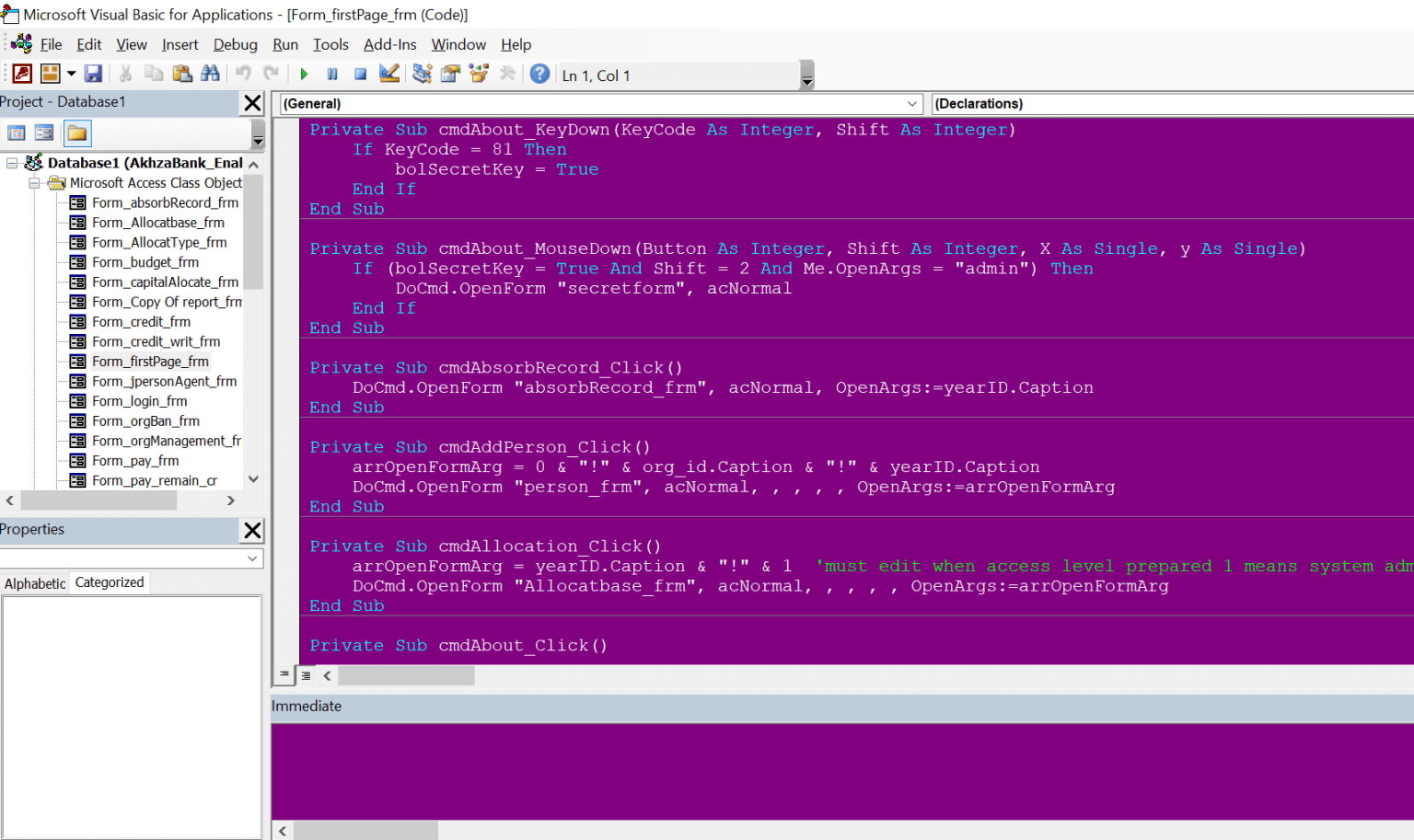Click the Undo icon
The width and height of the screenshot is (1414, 840).
click(x=242, y=74)
